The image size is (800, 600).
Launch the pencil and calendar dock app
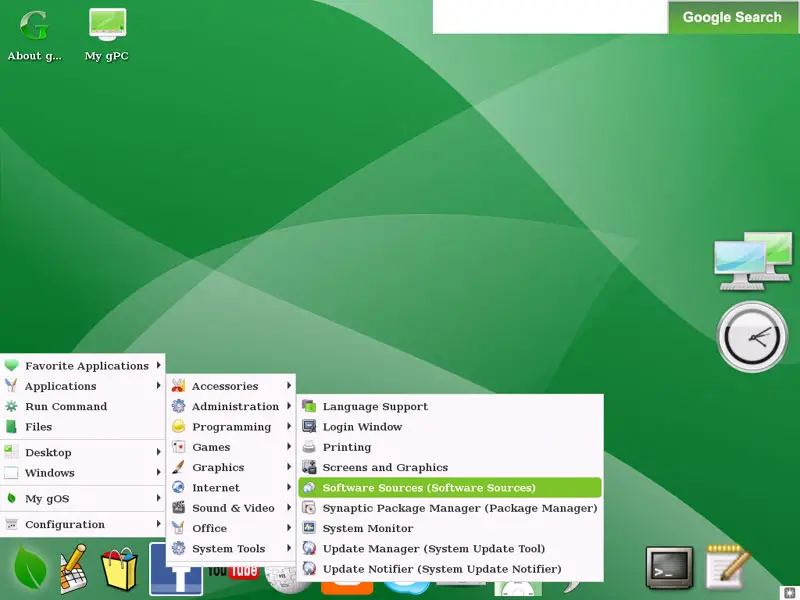coord(73,568)
